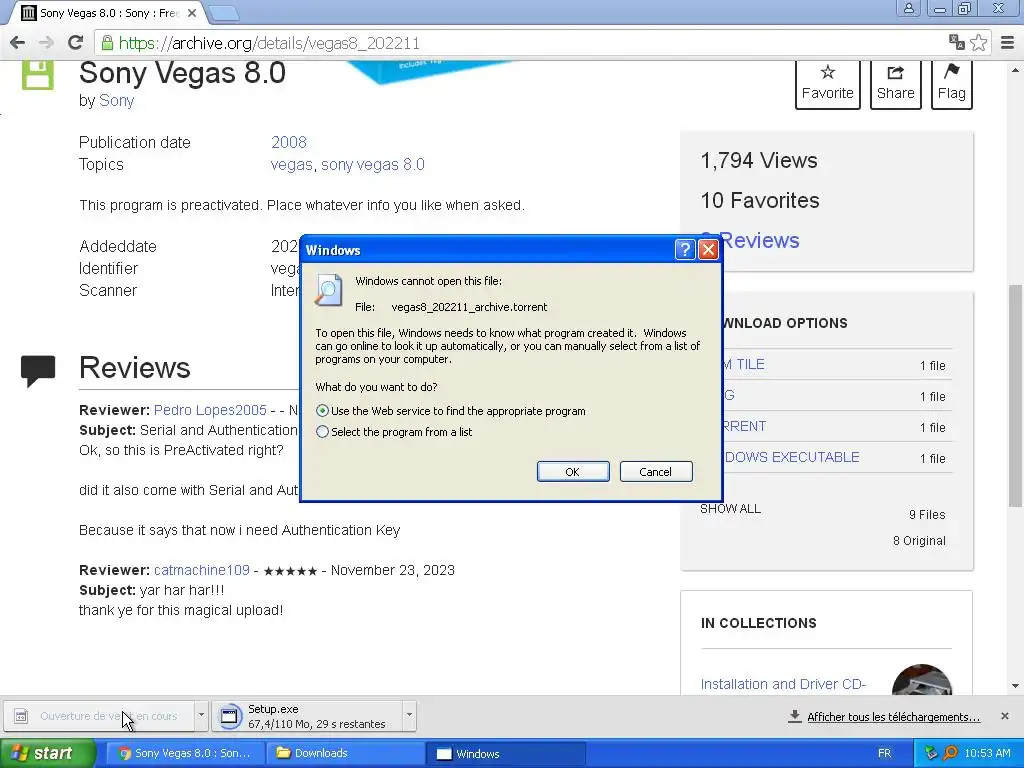Click the page vertical scrollbar thumb
The height and width of the screenshot is (768, 1024).
[x=1015, y=395]
